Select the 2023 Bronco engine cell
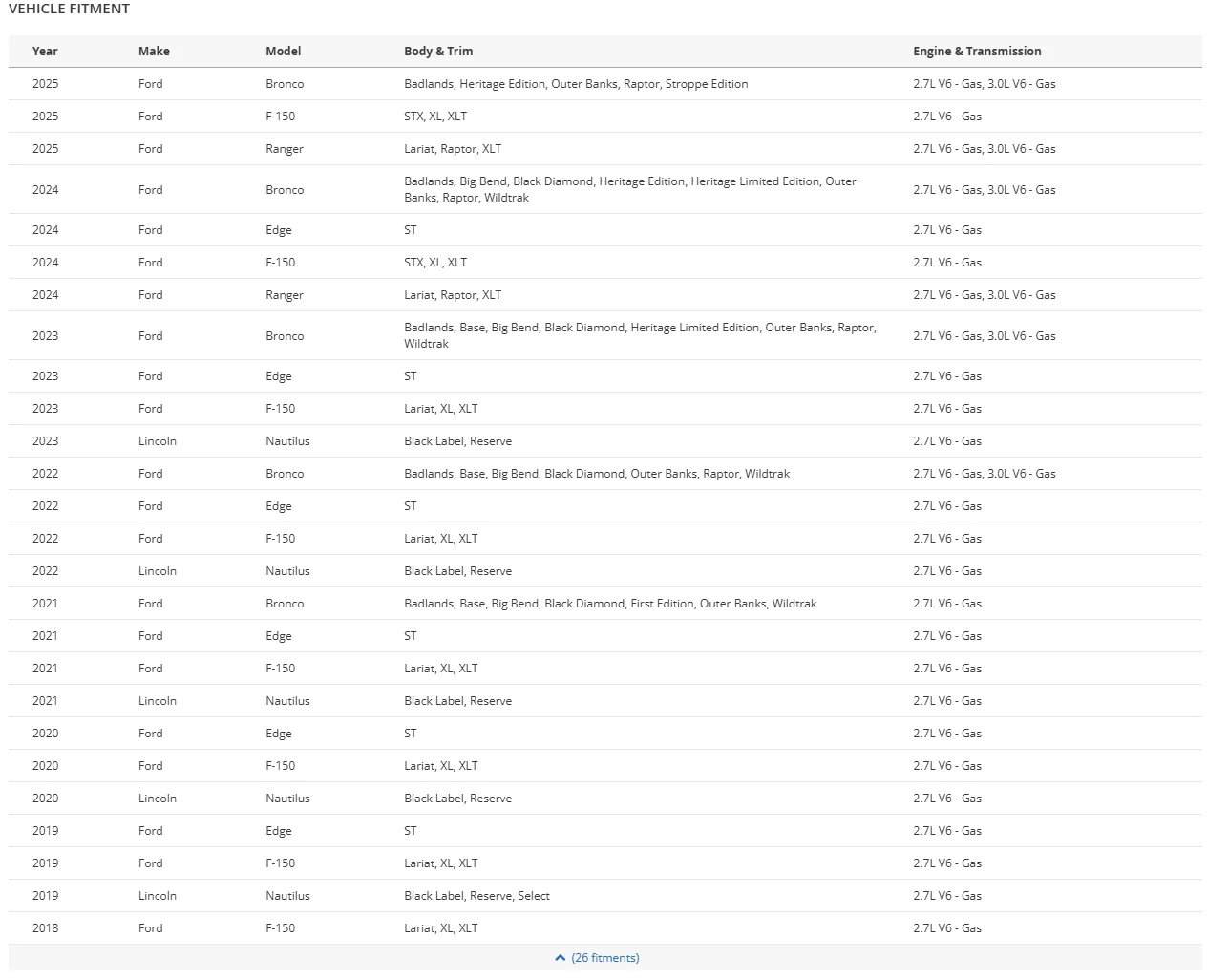 click(x=985, y=336)
